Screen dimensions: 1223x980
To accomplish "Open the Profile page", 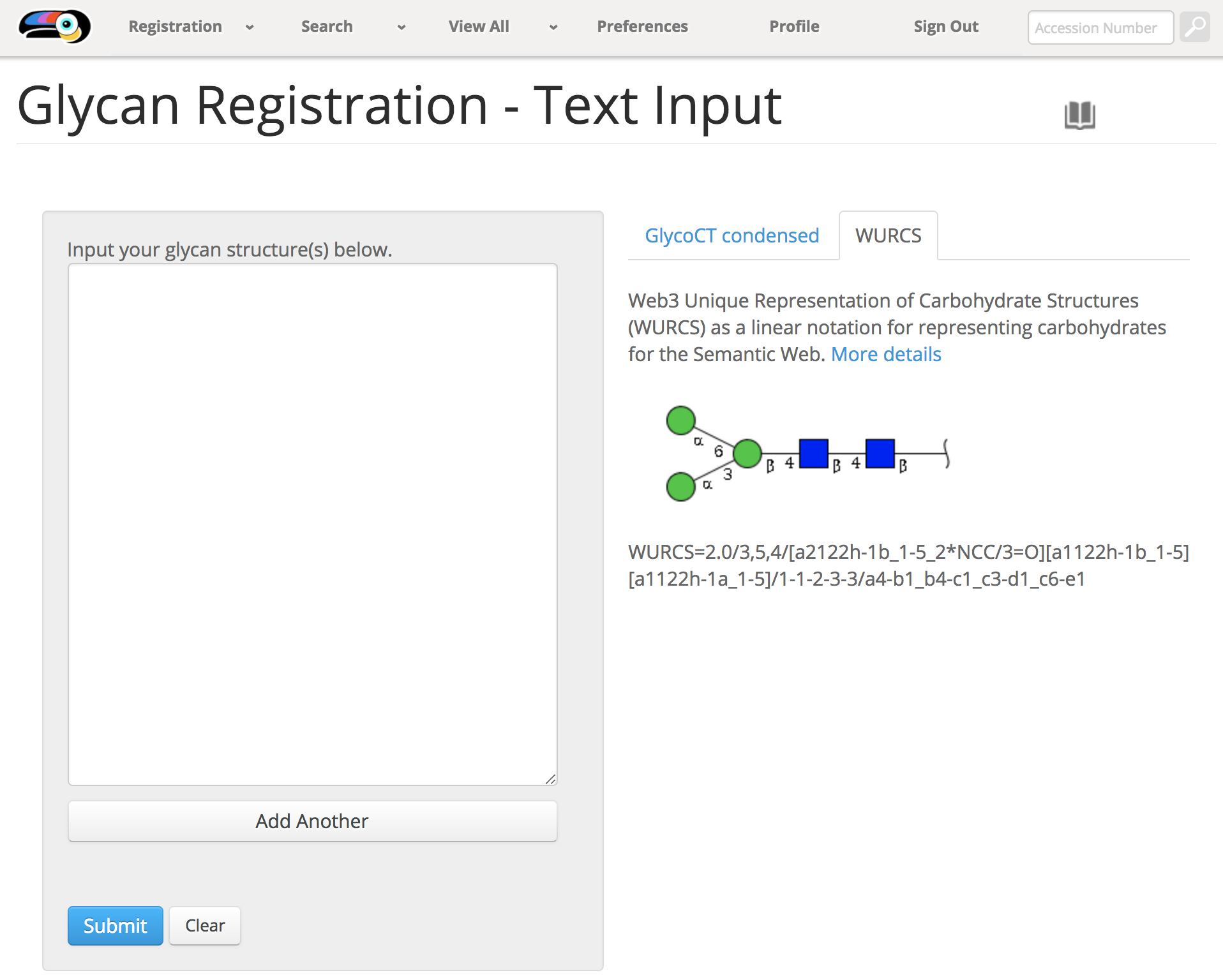I will (794, 27).
